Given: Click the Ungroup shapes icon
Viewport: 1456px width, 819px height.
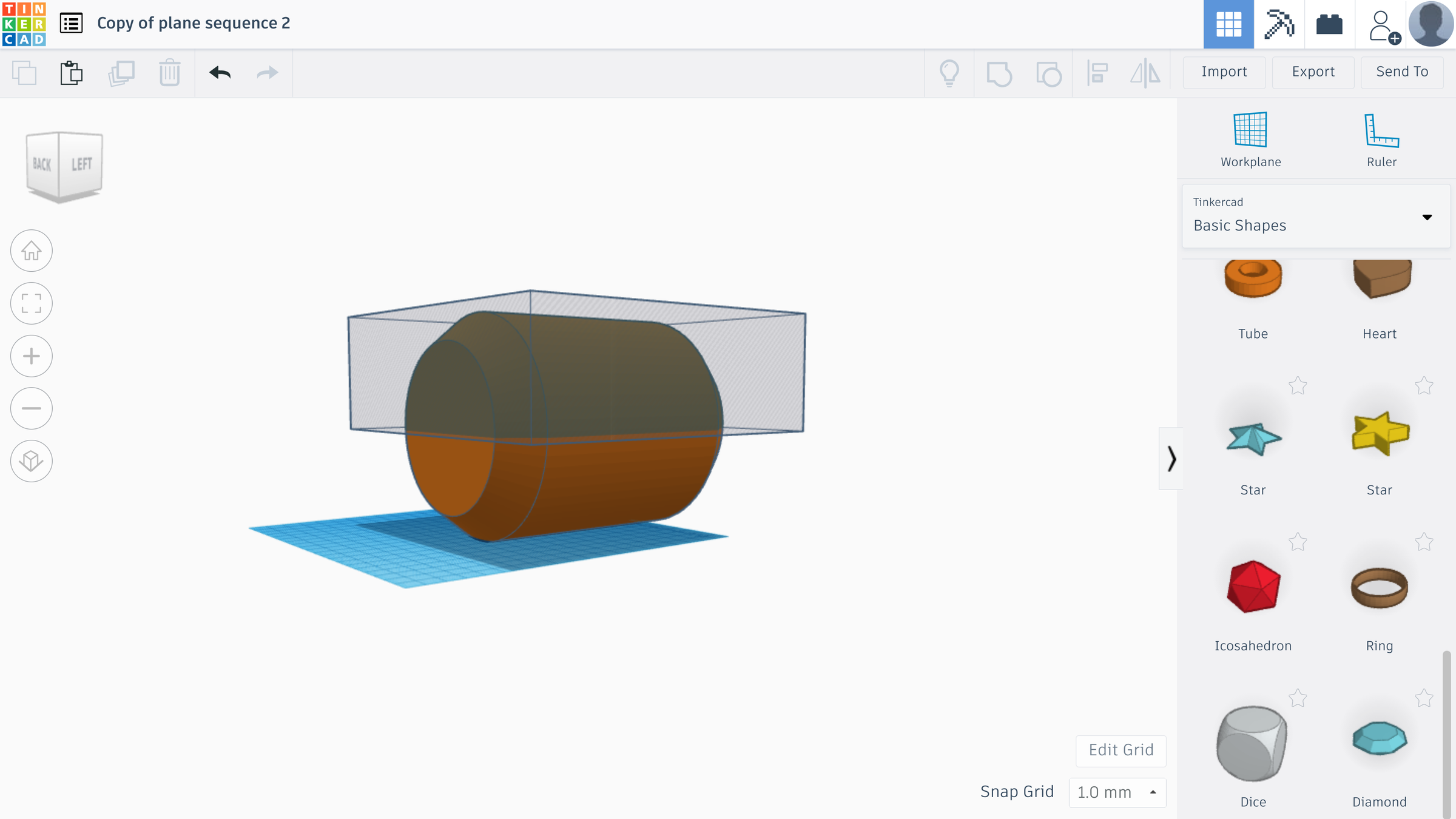Looking at the screenshot, I should (1048, 74).
